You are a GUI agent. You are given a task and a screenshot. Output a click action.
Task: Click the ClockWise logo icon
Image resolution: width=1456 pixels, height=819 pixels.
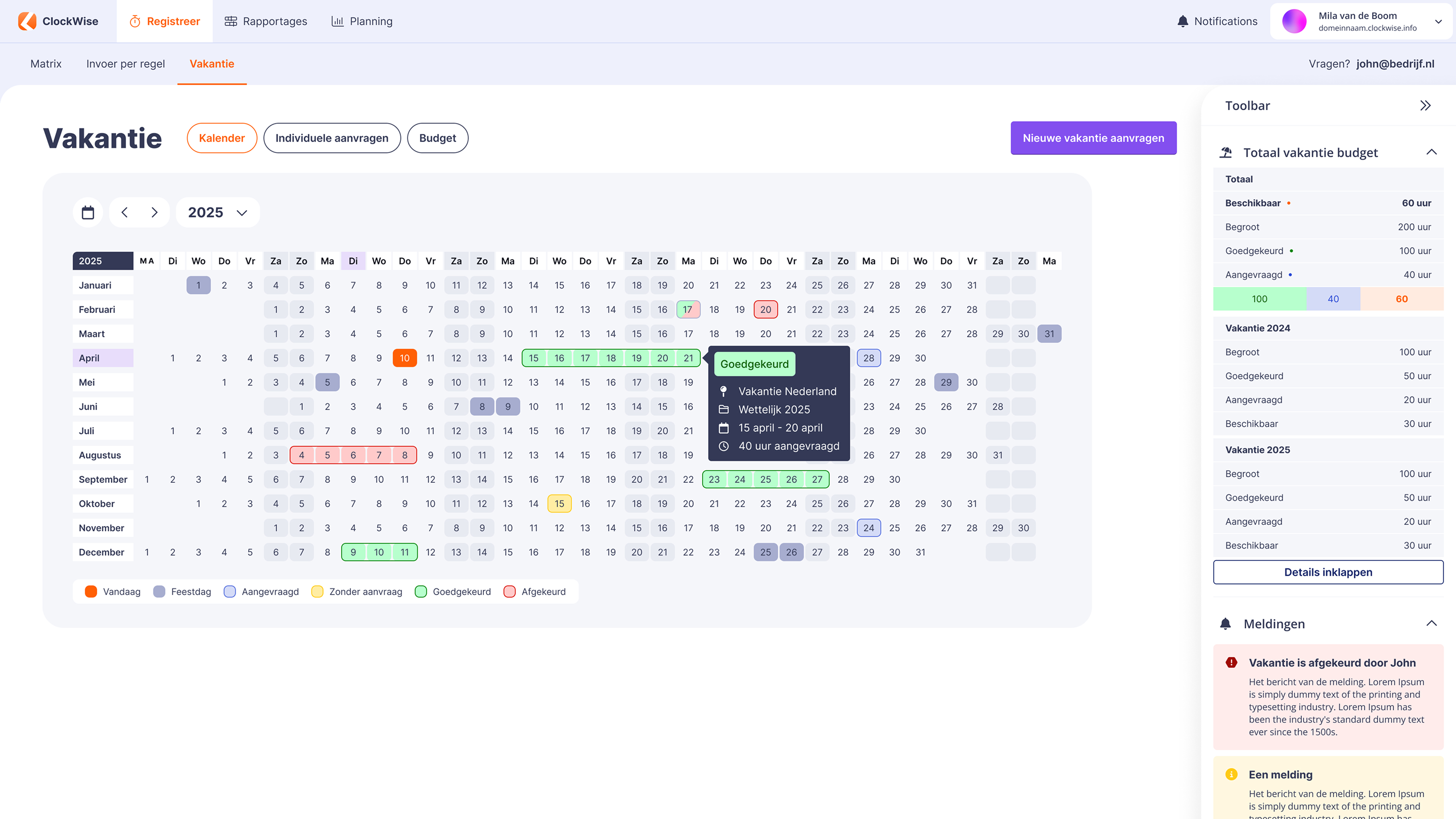[27, 21]
